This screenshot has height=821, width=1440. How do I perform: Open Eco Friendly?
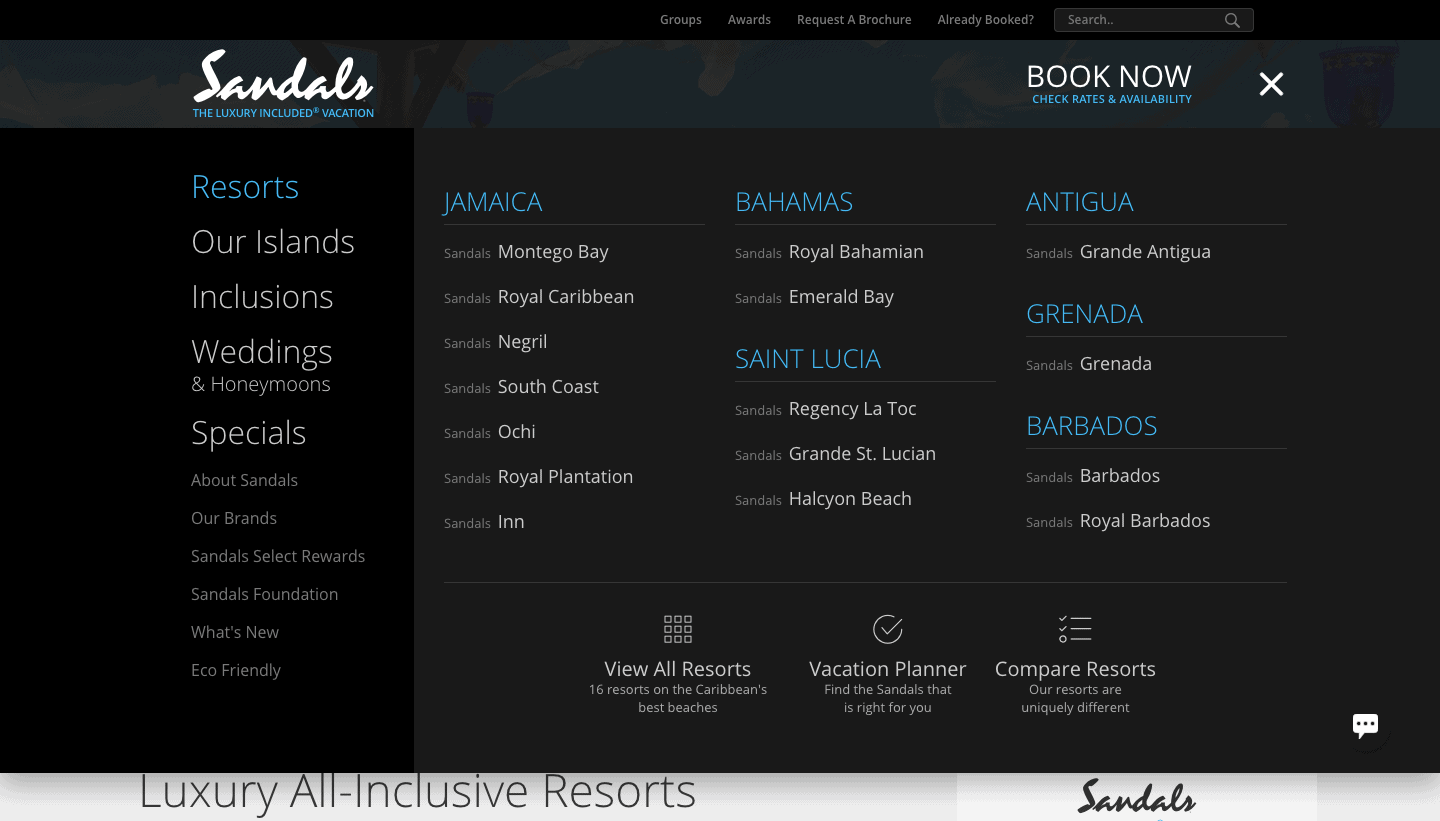[x=236, y=670]
